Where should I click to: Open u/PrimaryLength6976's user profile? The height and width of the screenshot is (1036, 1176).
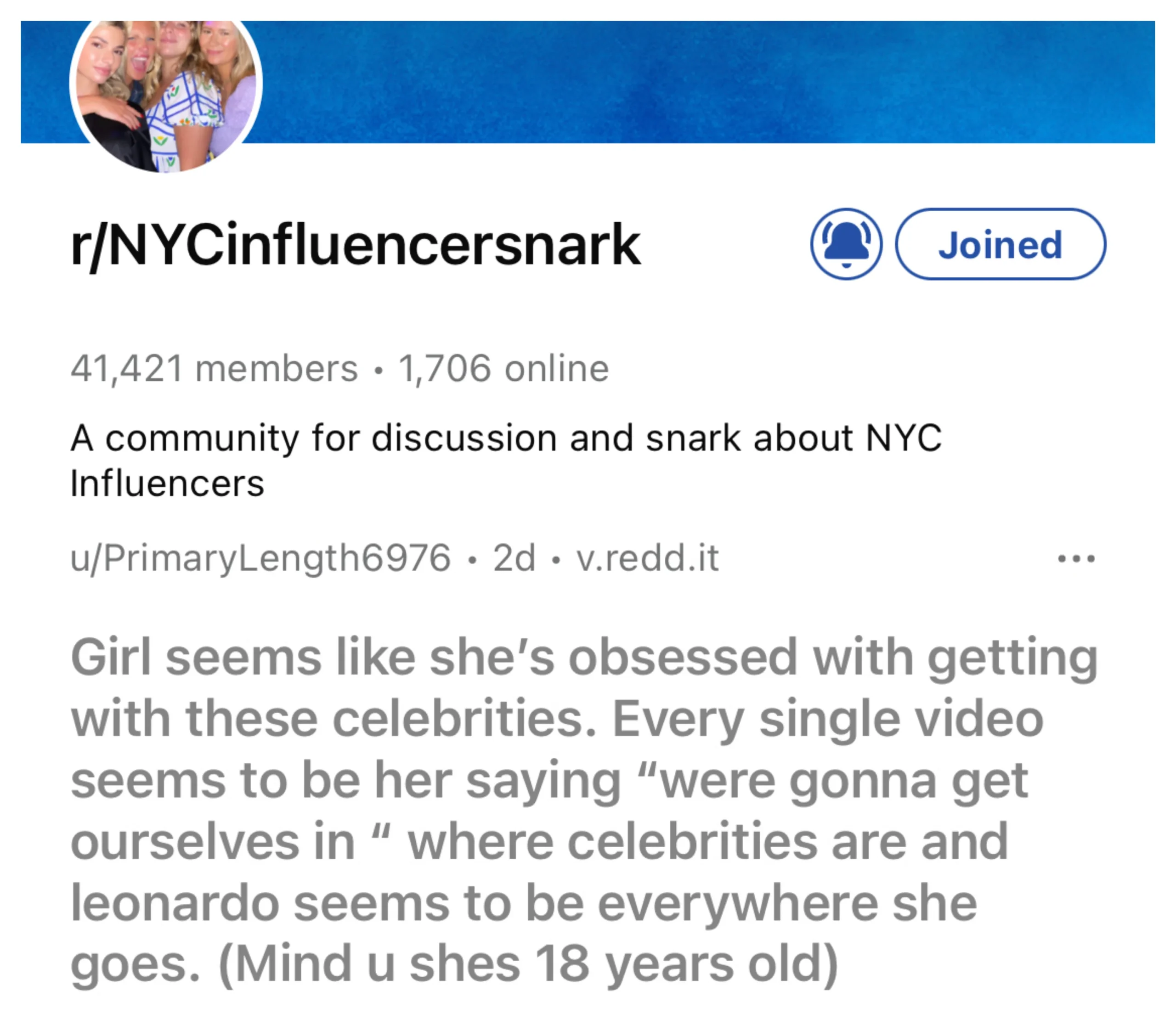click(260, 558)
